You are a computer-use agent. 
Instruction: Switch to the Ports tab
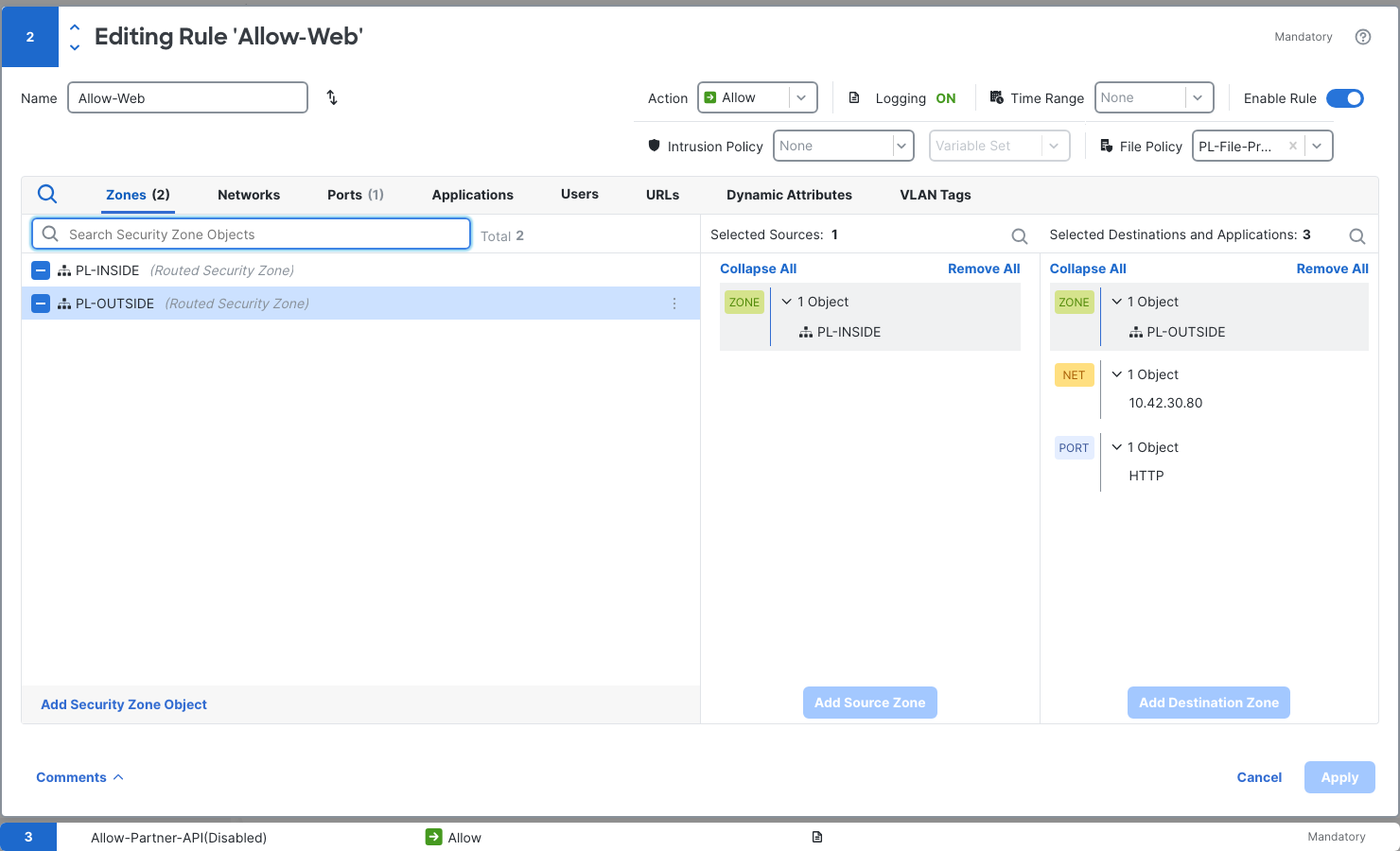pos(356,195)
